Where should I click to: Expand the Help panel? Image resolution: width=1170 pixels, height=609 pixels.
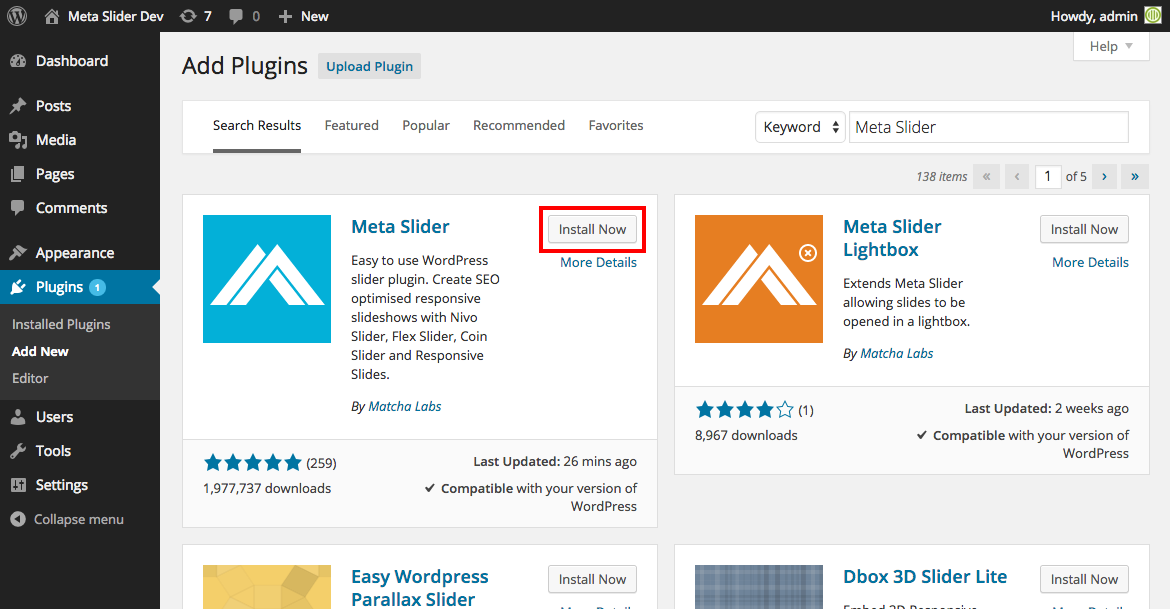[x=1111, y=46]
